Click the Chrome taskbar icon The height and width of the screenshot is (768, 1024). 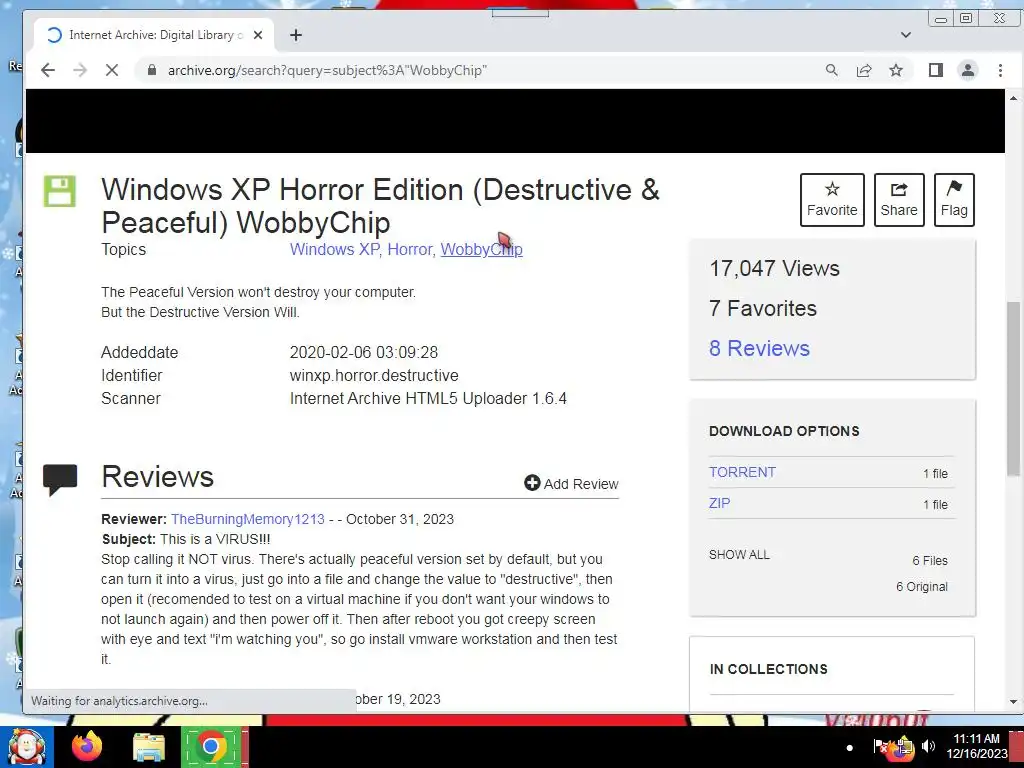click(210, 747)
